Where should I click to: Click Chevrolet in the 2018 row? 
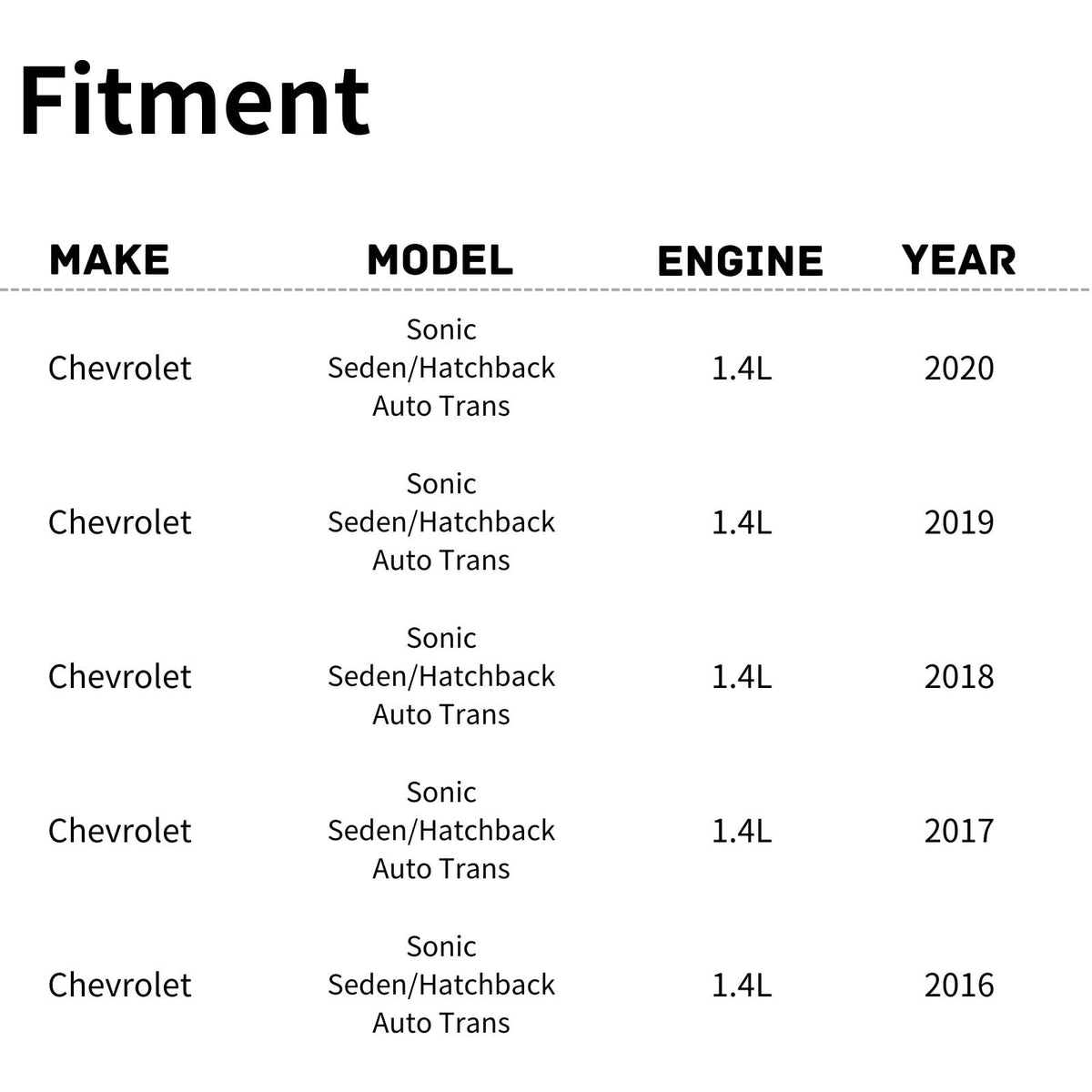(119, 677)
